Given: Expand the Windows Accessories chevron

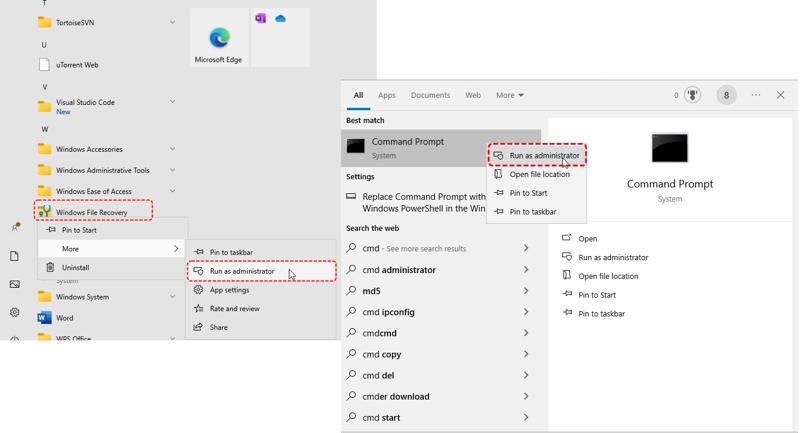Looking at the screenshot, I should [x=172, y=149].
